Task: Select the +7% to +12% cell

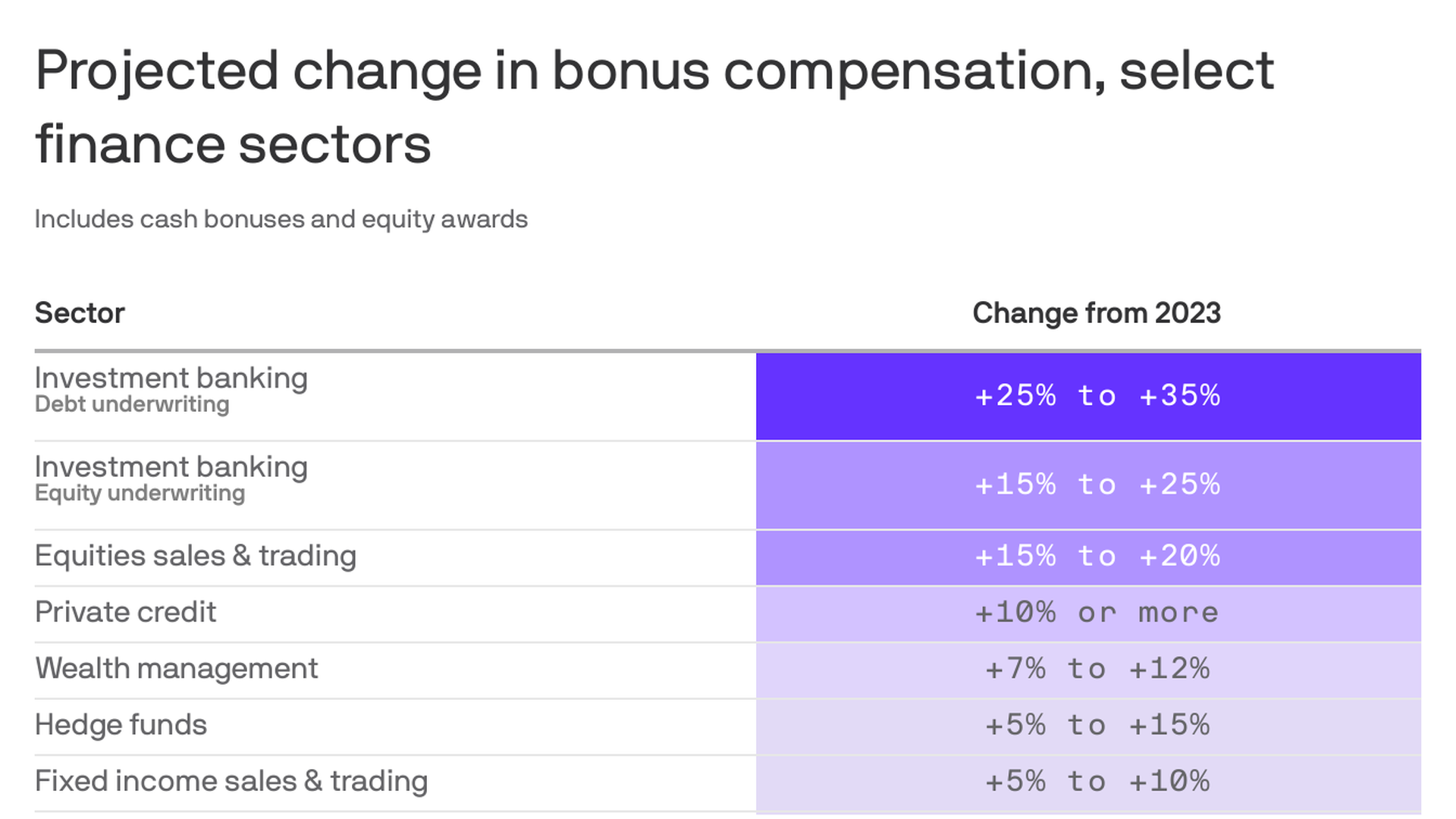Action: (1097, 669)
